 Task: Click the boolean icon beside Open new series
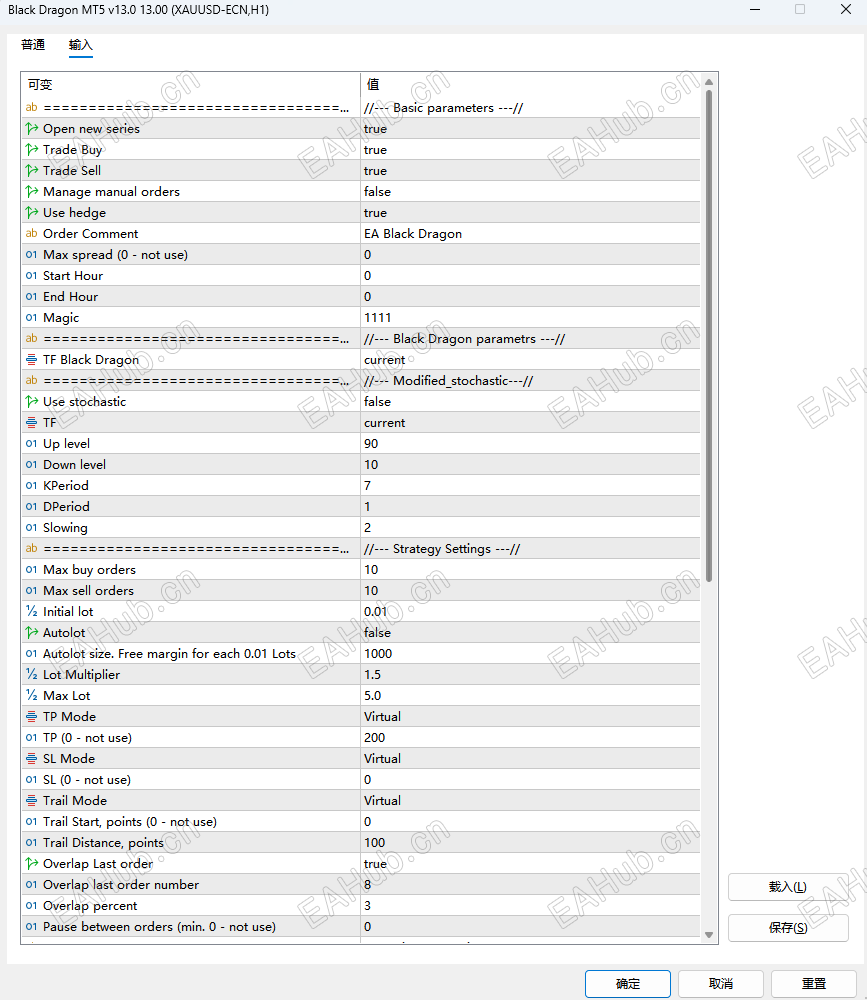tap(32, 129)
